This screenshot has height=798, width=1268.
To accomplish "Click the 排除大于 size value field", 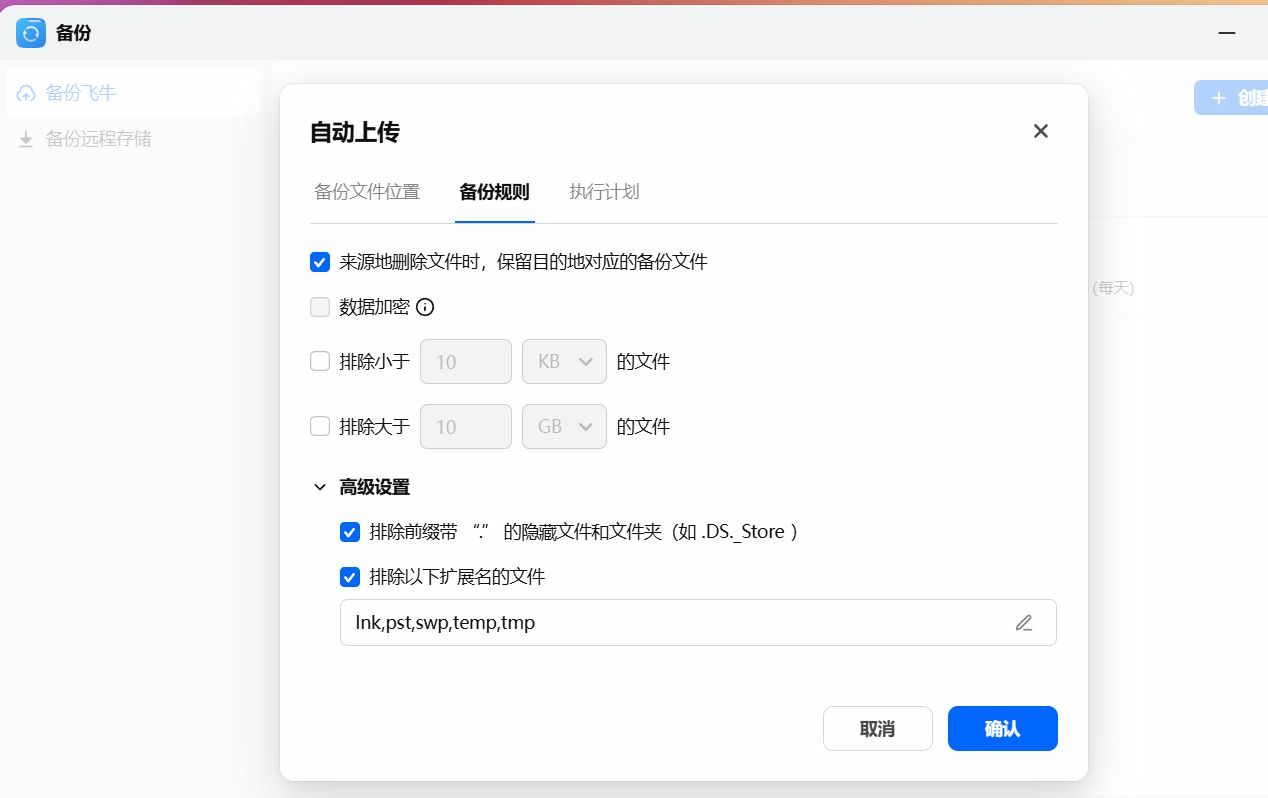I will click(x=467, y=426).
